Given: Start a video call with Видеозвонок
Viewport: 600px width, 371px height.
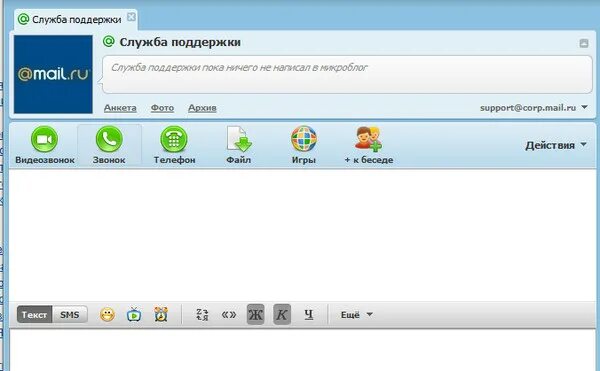Looking at the screenshot, I should coord(45,145).
